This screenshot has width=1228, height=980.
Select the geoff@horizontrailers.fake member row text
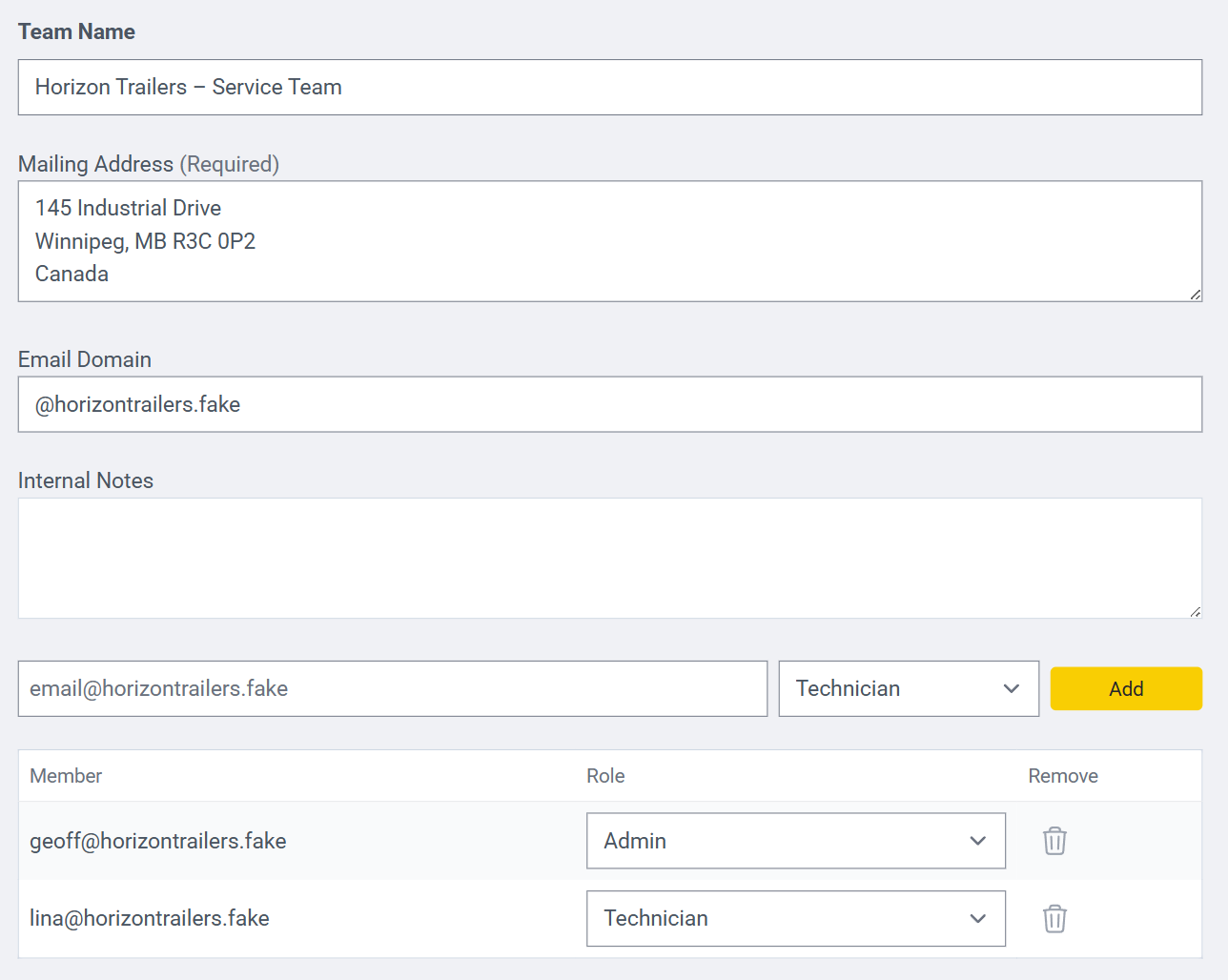tap(158, 841)
